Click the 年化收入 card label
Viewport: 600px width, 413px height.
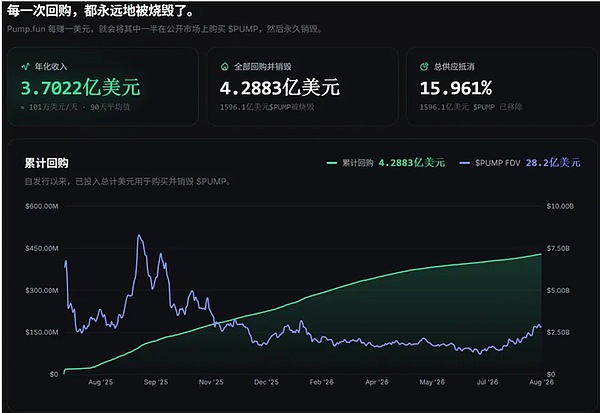point(51,67)
